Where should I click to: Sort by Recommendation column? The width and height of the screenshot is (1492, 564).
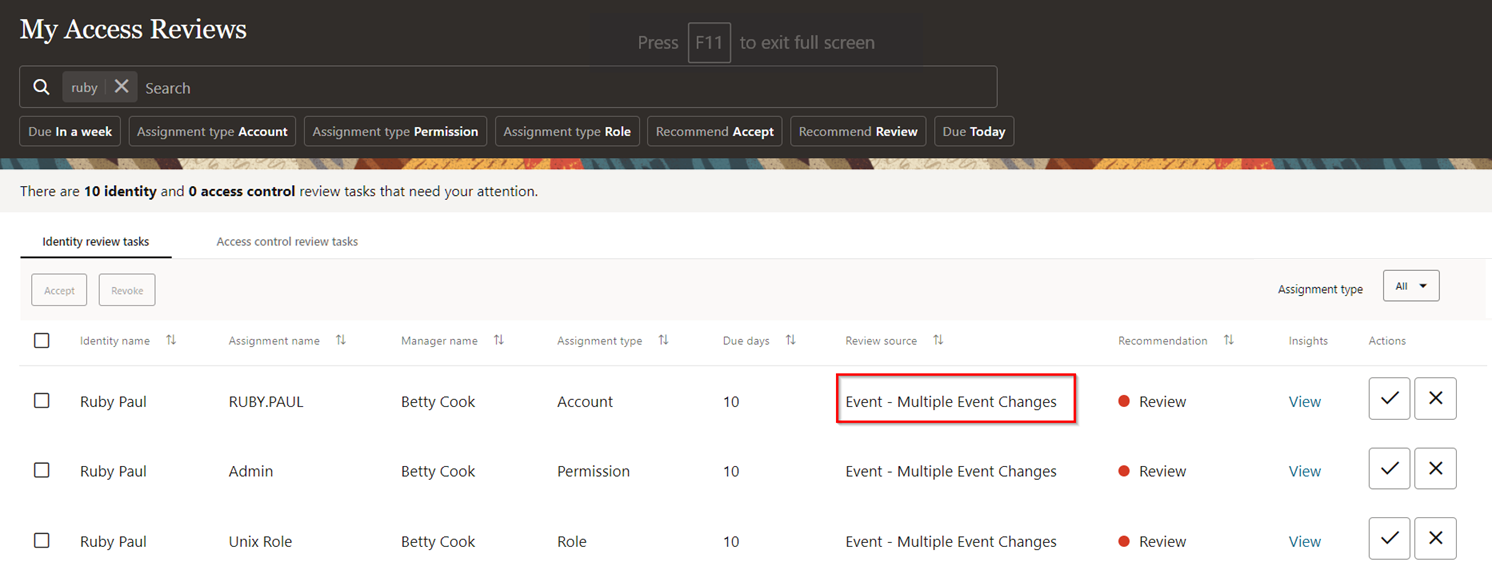1229,341
